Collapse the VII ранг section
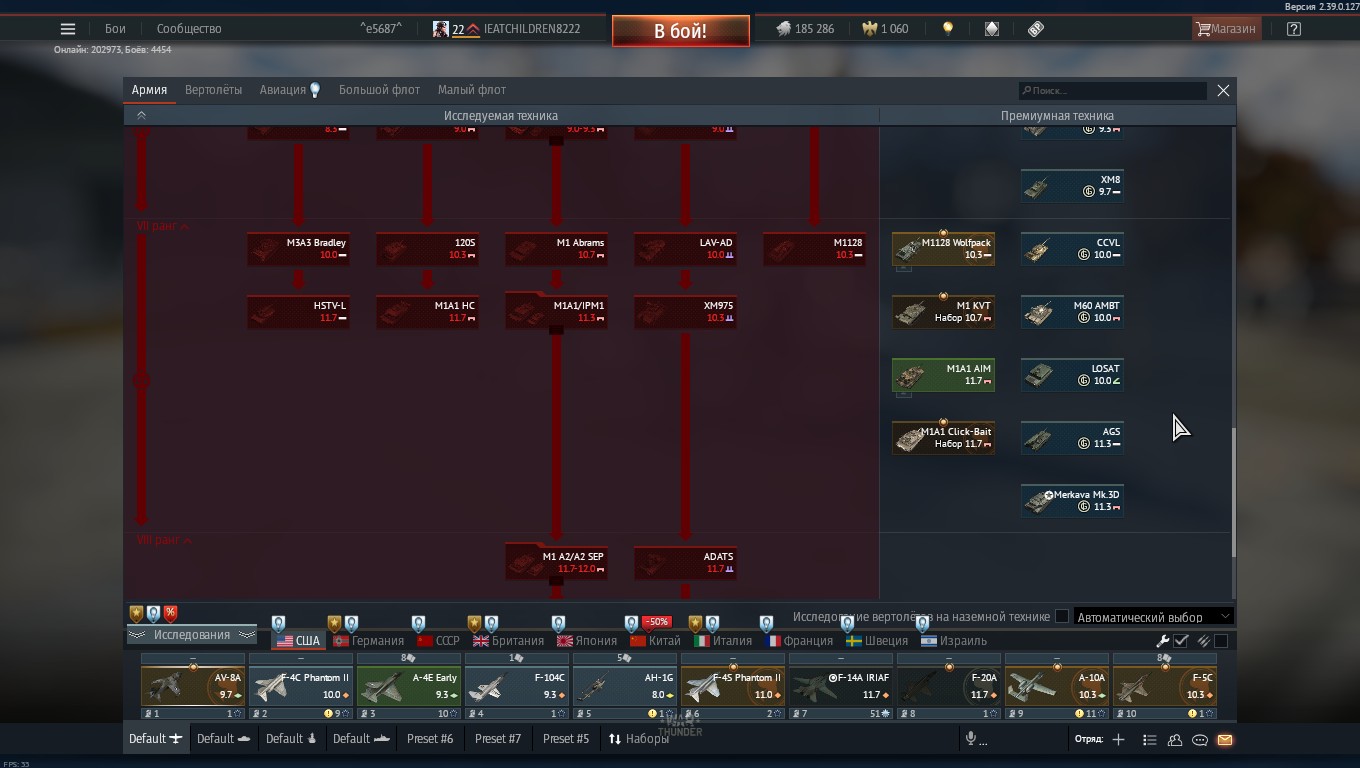1360x768 pixels. coord(163,226)
